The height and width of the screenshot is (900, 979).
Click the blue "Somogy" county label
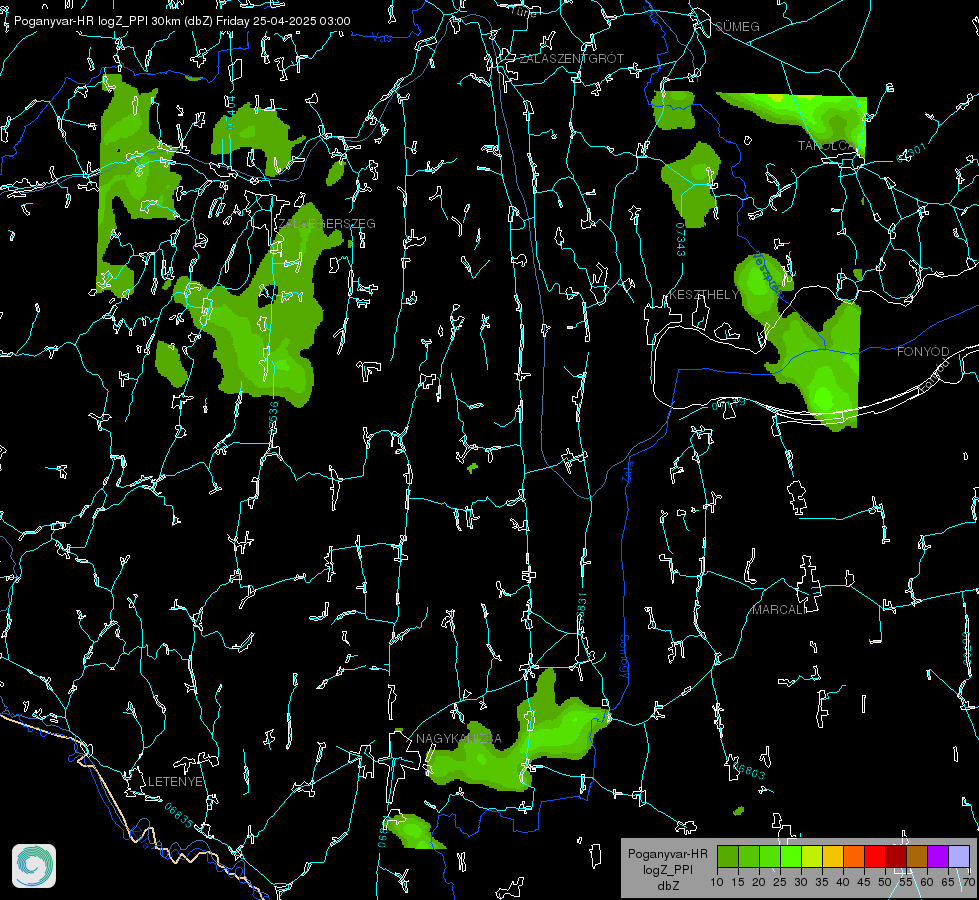click(624, 657)
